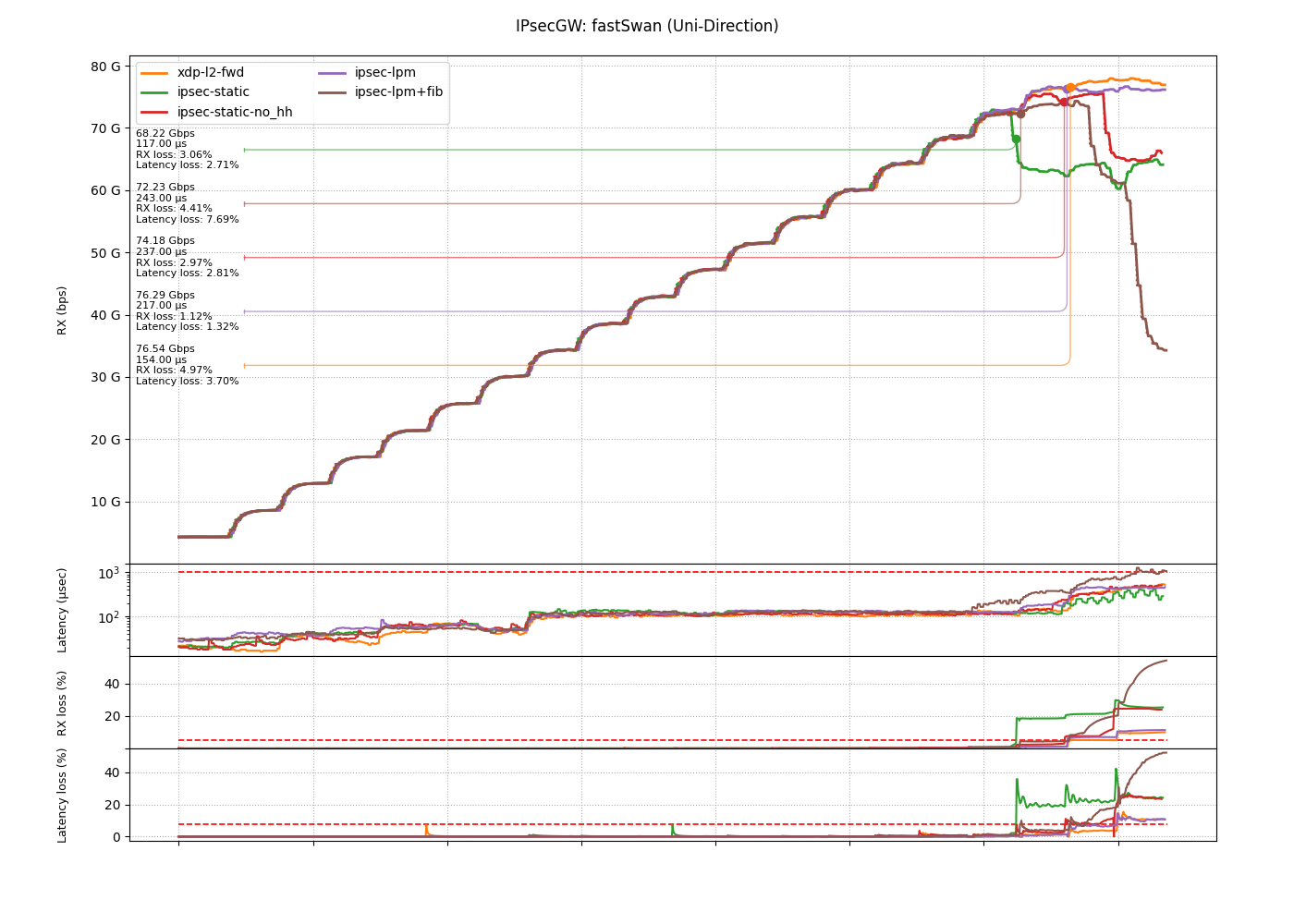1294x924 pixels.
Task: Click the 'RX loss: 2.97%' text
Action: (x=174, y=262)
